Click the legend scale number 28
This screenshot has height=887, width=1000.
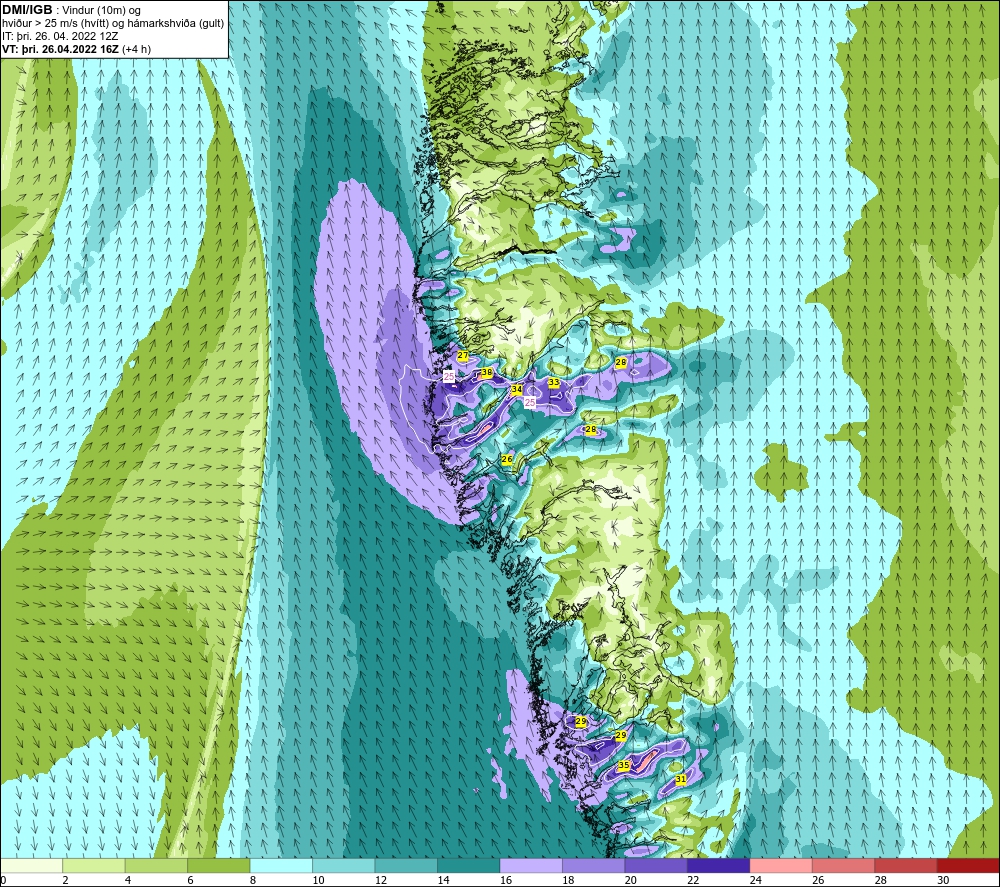click(x=881, y=880)
